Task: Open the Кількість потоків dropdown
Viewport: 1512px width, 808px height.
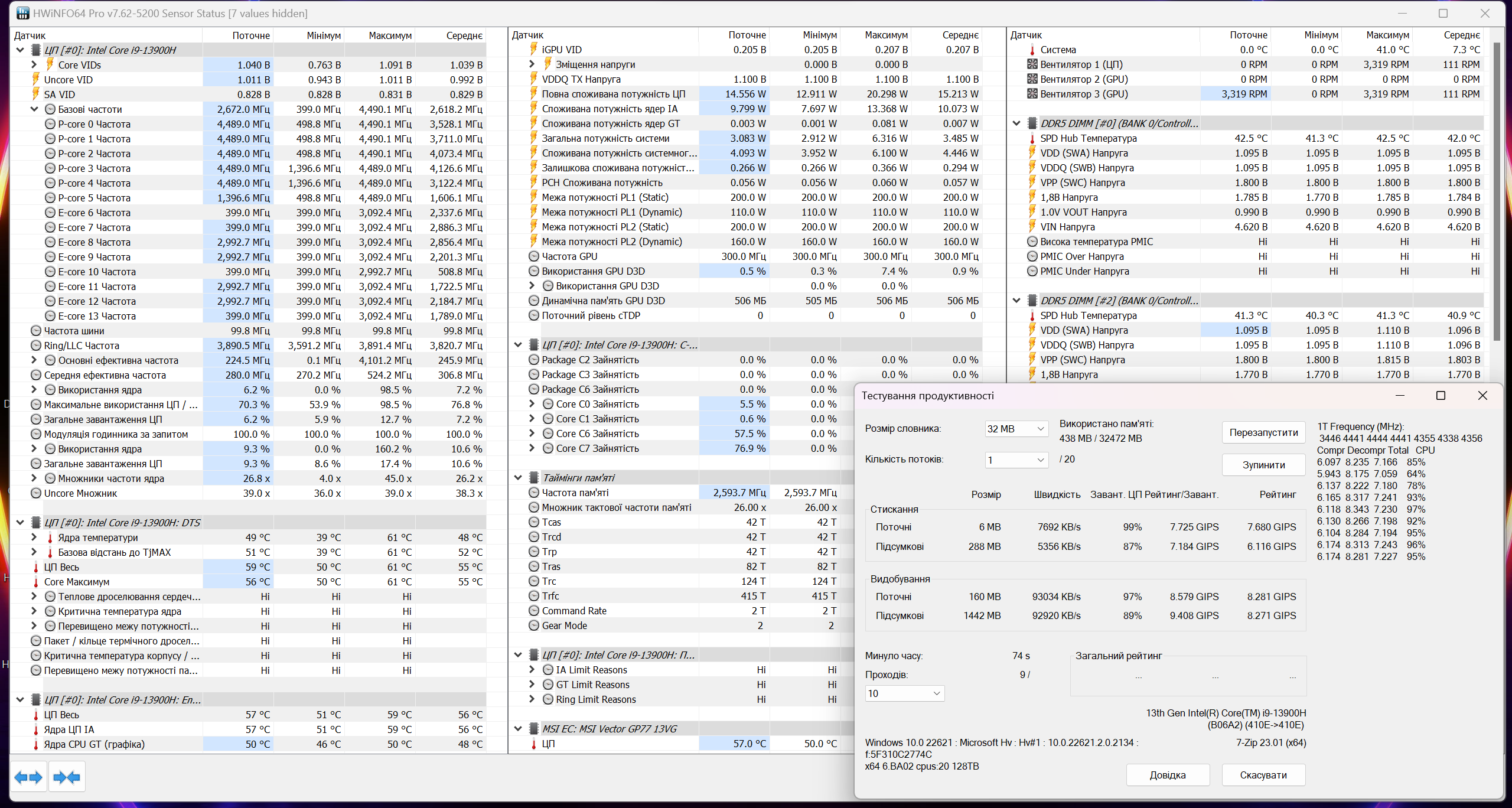Action: [1016, 460]
